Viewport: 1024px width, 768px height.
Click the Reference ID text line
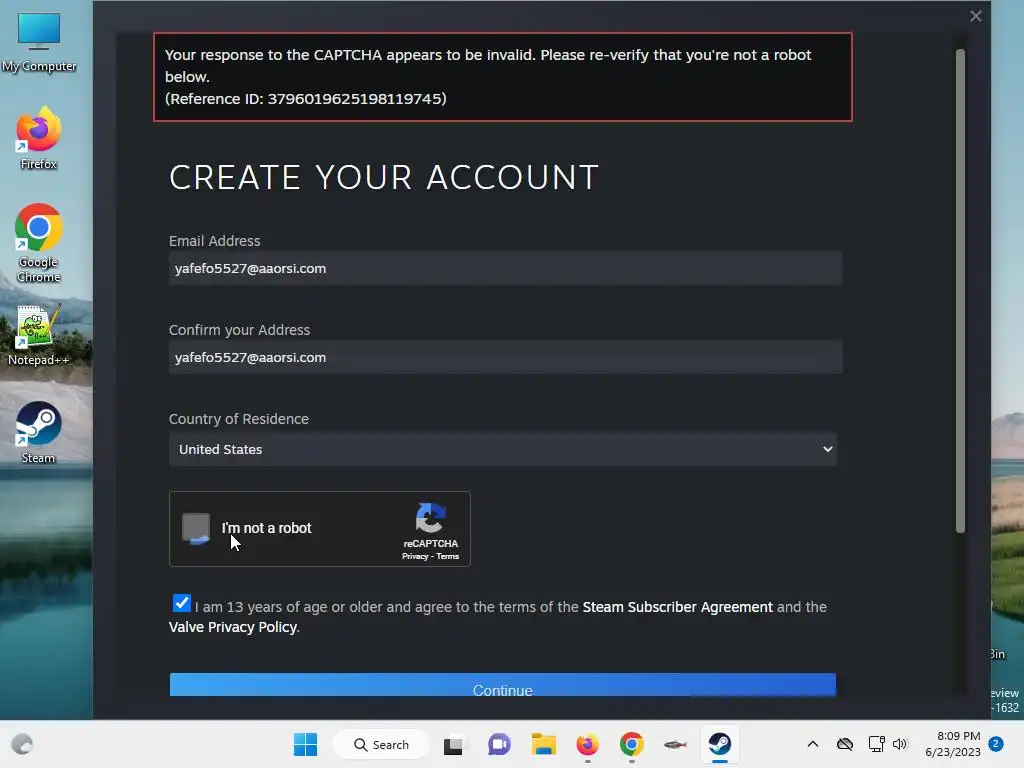click(x=306, y=99)
